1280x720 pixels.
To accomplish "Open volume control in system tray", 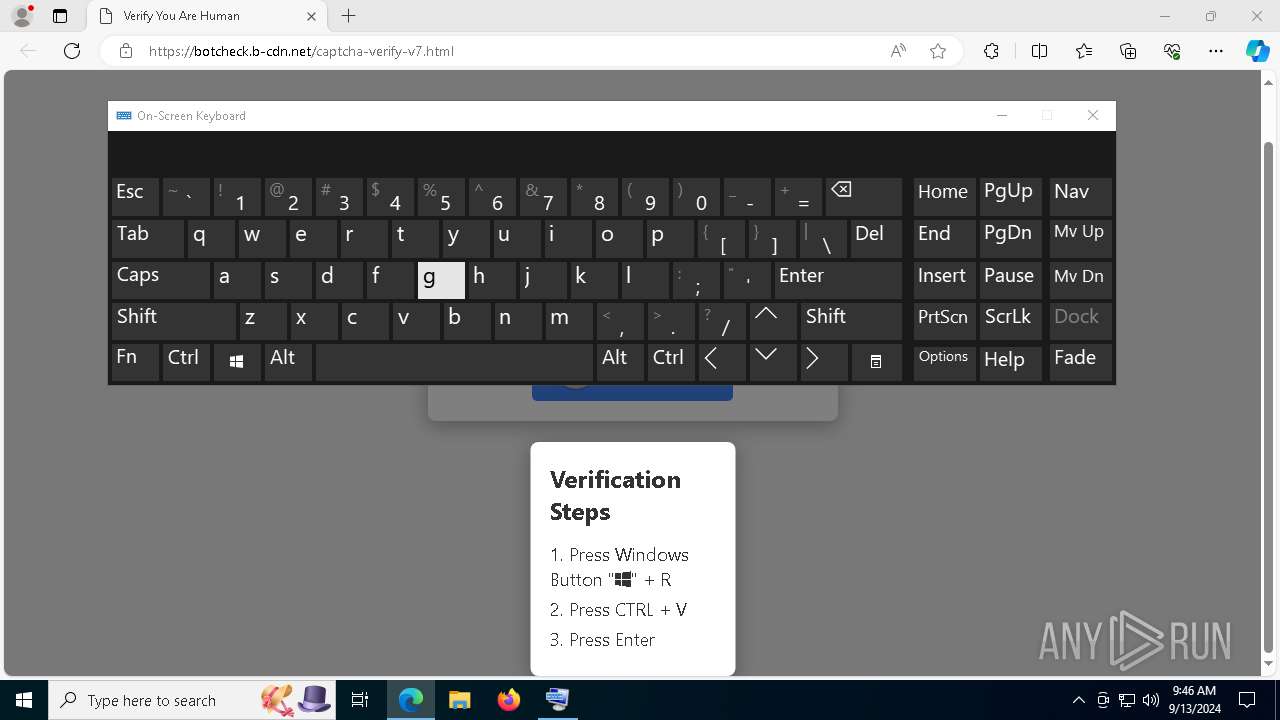I will (x=1150, y=700).
